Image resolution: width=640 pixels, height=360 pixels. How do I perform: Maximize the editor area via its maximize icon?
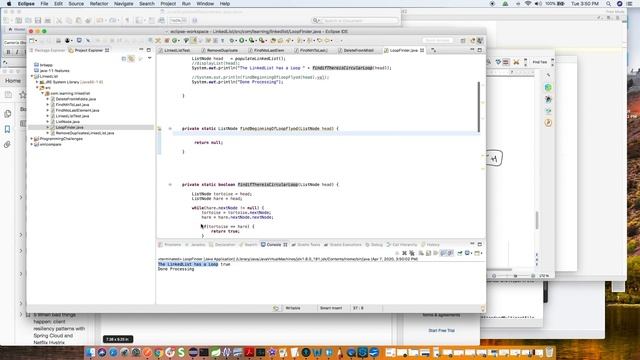[480, 50]
